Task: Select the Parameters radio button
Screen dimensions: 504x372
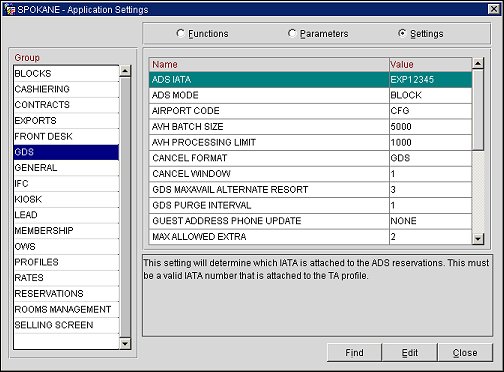Action: [292, 33]
